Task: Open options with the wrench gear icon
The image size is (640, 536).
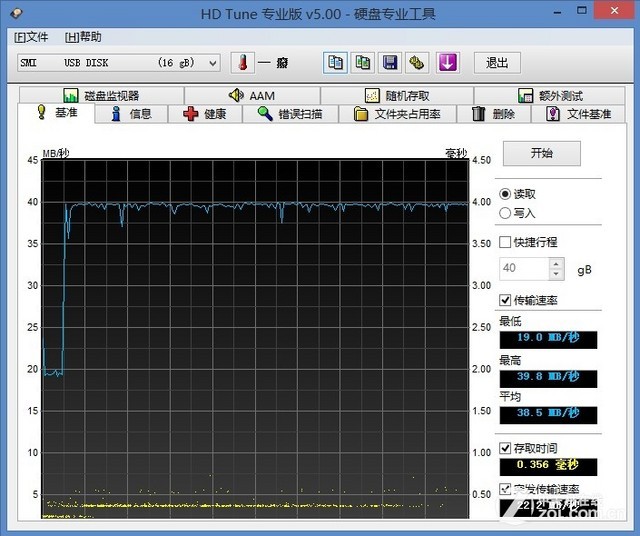Action: (x=417, y=63)
